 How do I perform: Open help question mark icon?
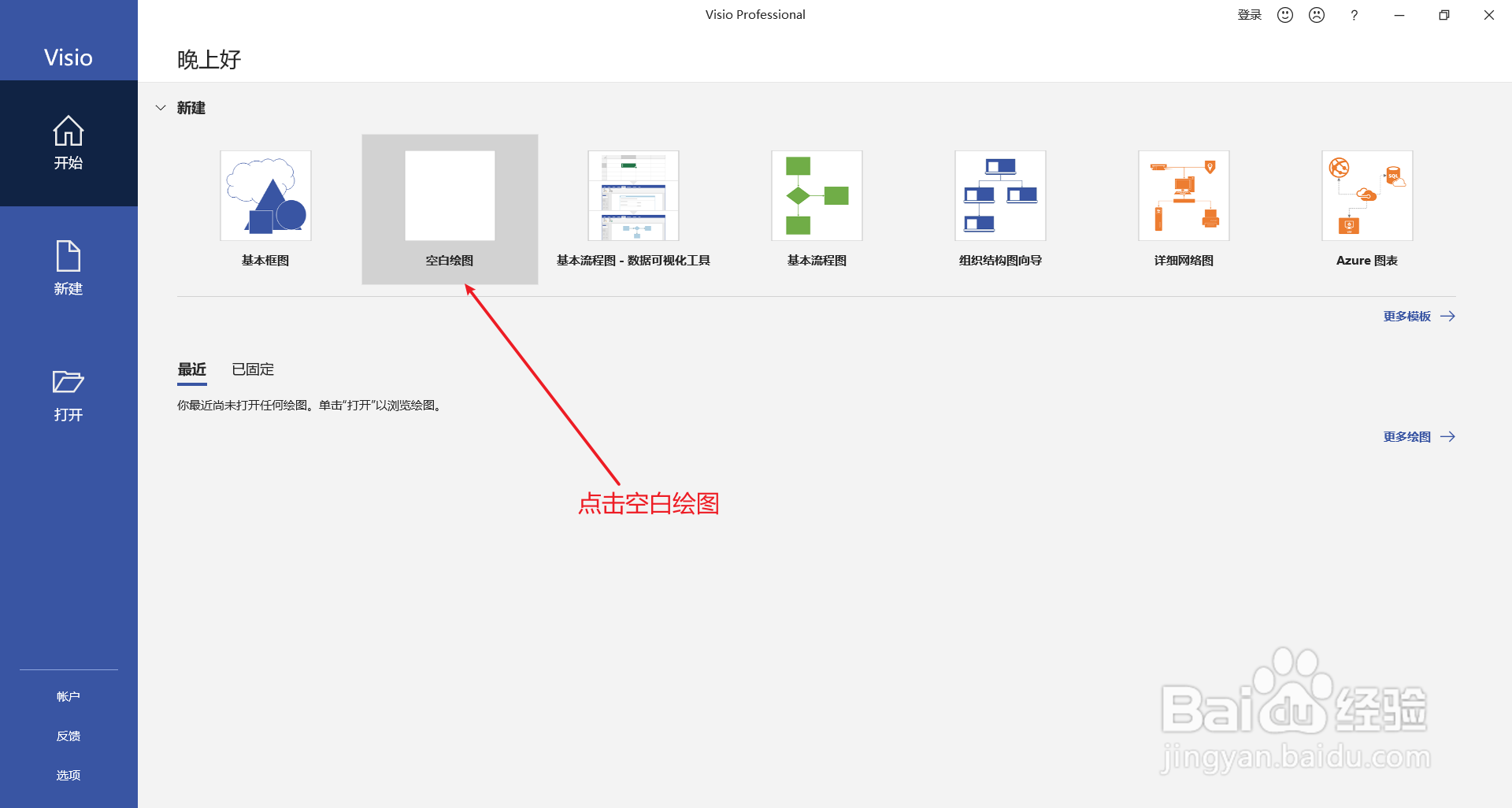pos(1354,15)
